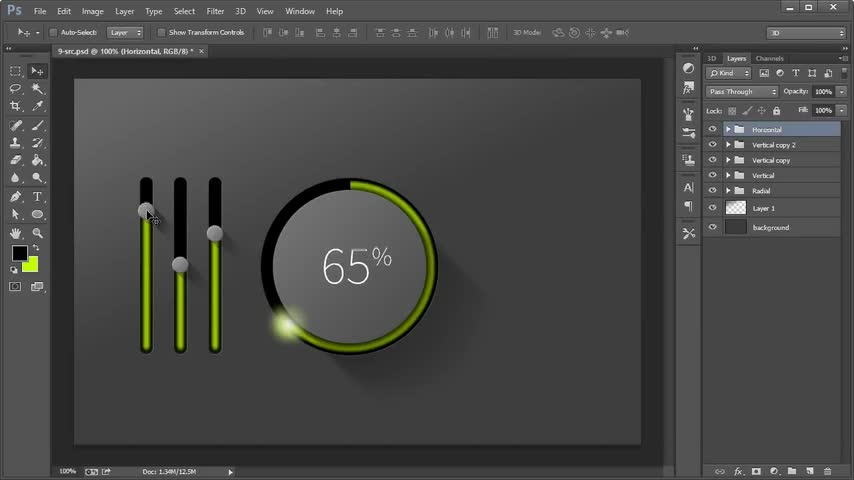
Task: Hide the Vertical copy 2 group
Action: (712, 144)
